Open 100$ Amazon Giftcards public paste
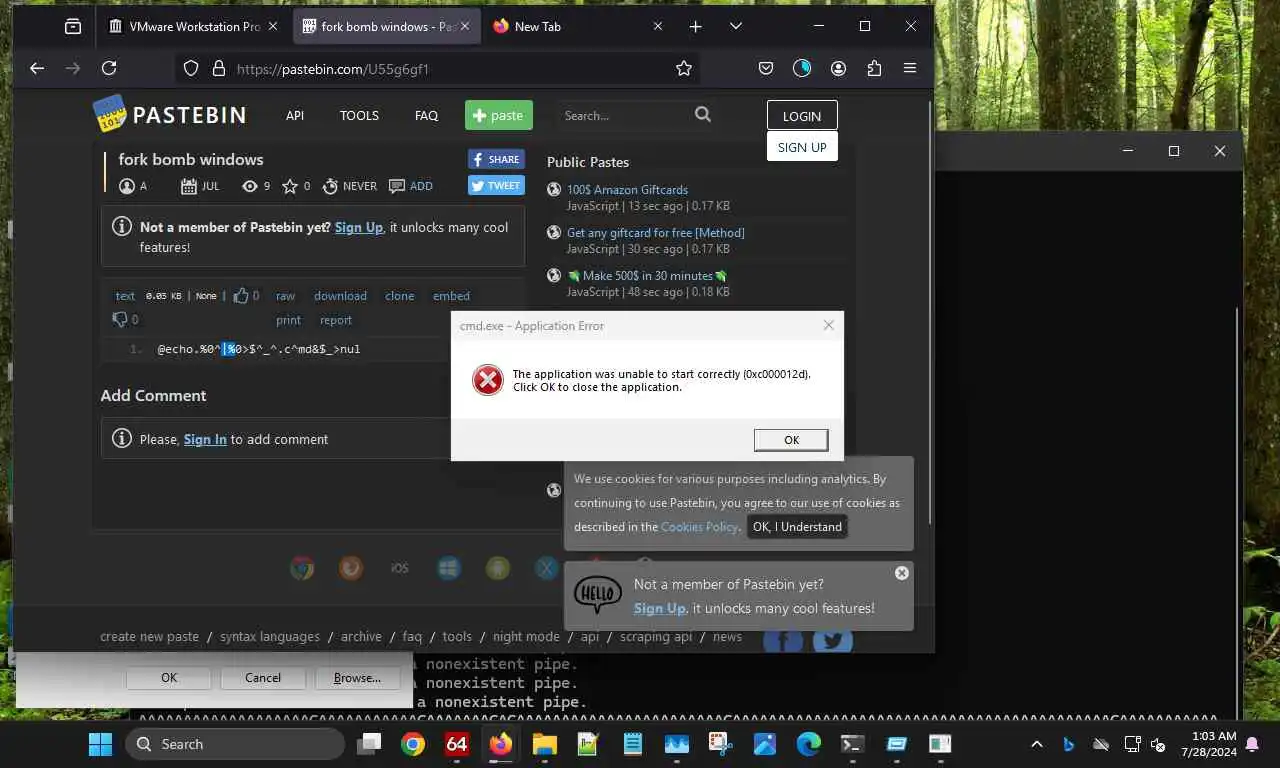Screen dimensions: 1280x768 (627, 189)
